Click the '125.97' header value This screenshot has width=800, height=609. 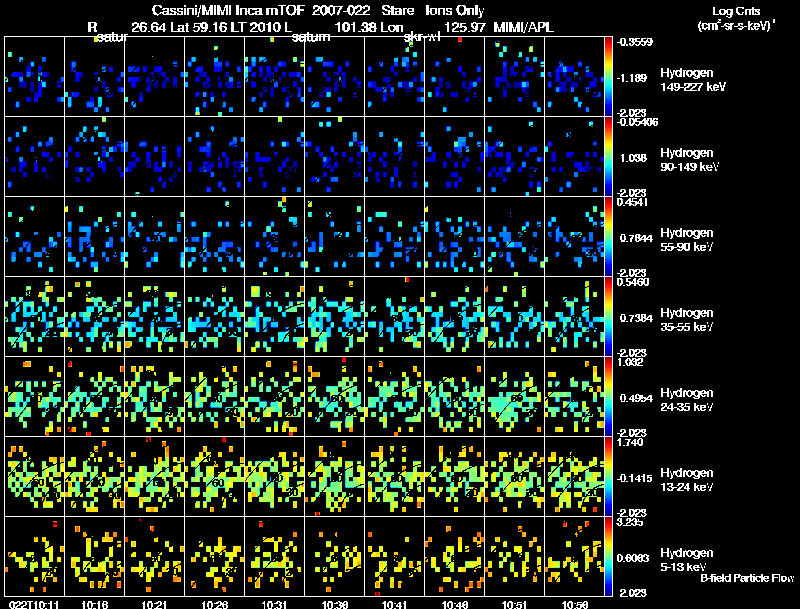tap(464, 27)
